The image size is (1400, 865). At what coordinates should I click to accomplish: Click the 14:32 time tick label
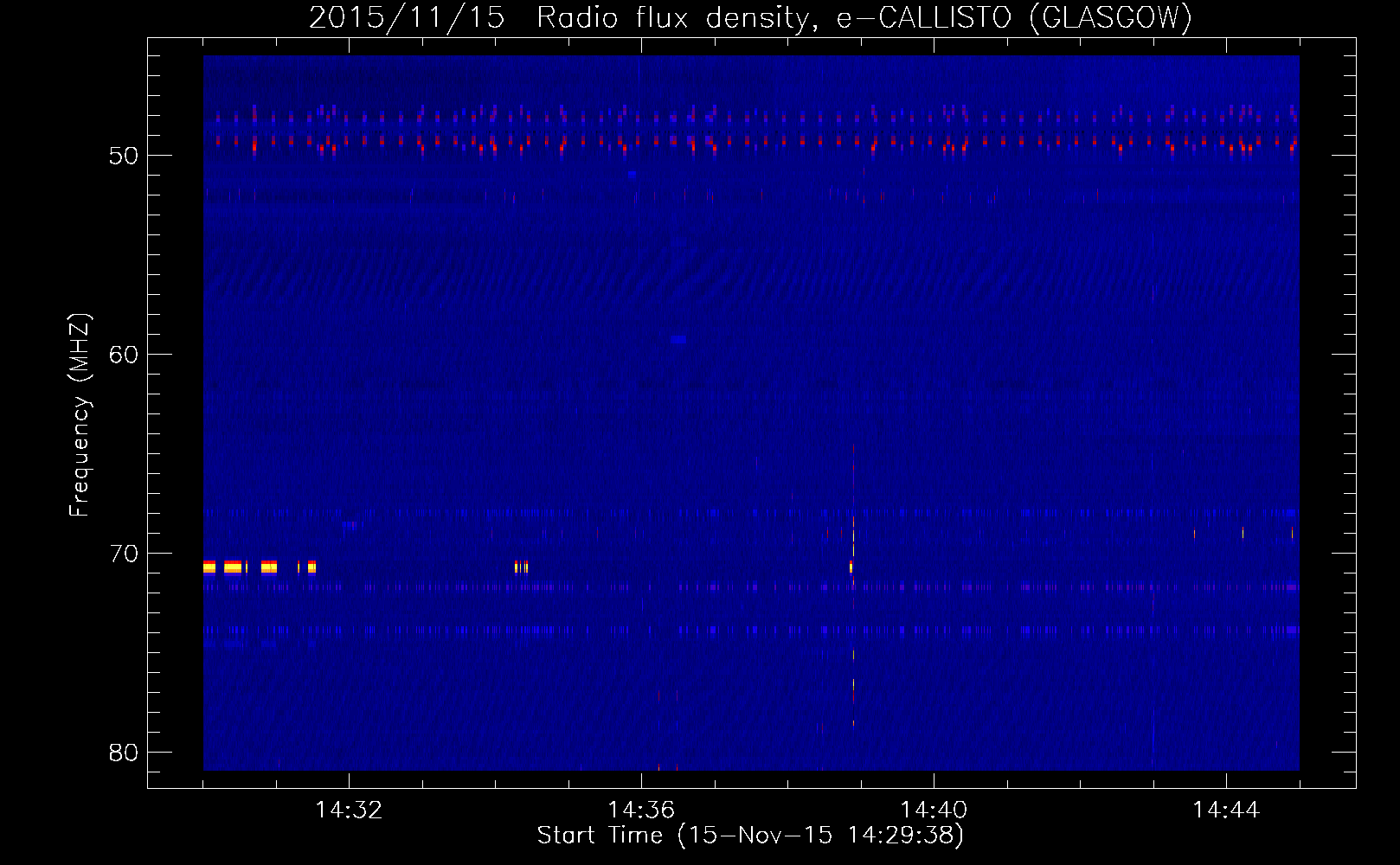pyautogui.click(x=349, y=811)
